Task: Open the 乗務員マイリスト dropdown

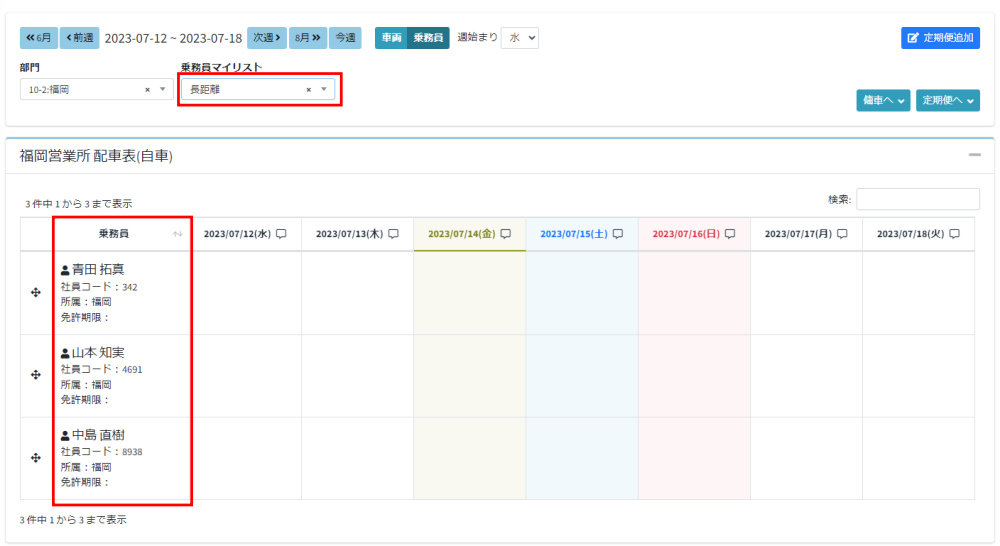Action: (324, 90)
